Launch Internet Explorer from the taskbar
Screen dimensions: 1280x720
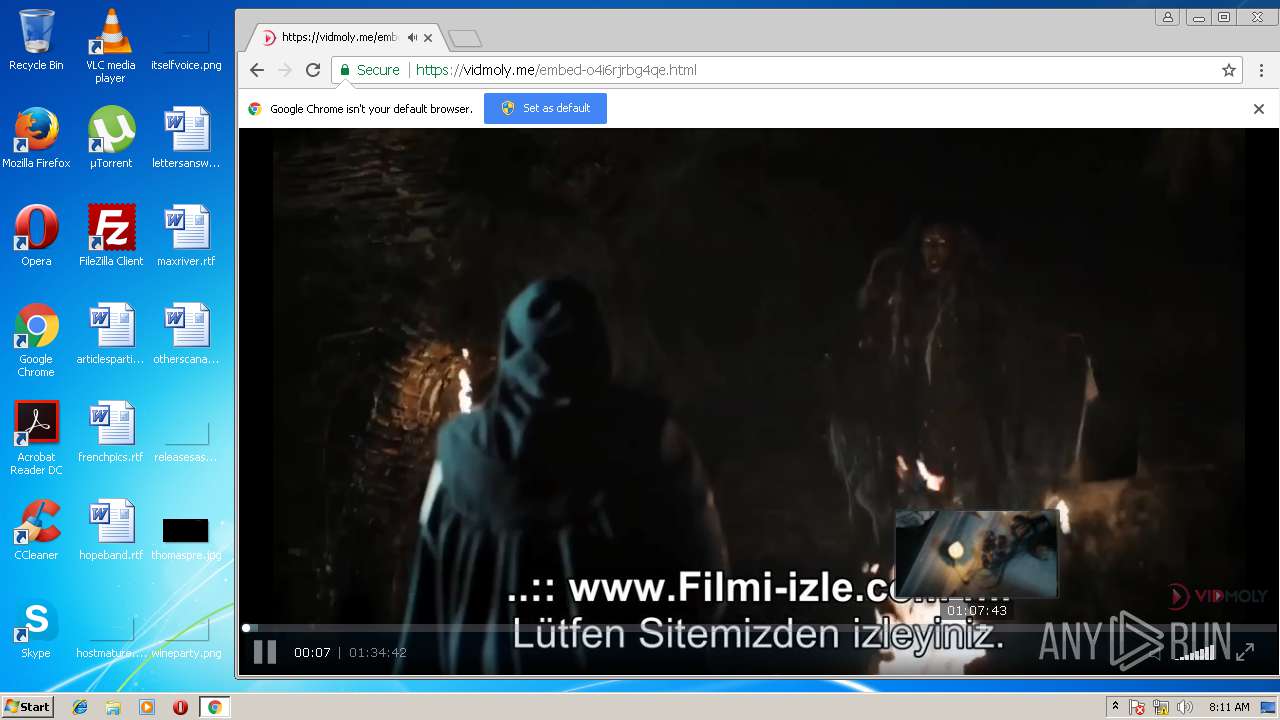(80, 707)
